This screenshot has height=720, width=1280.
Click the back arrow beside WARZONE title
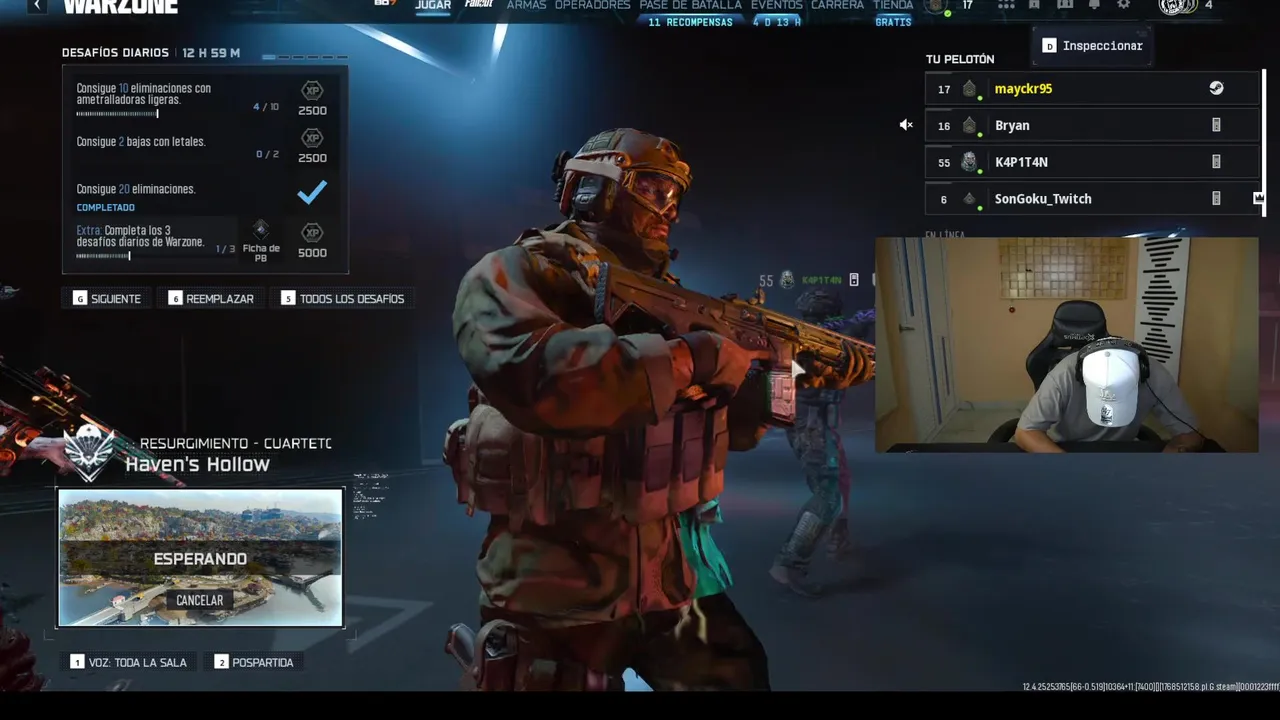(x=37, y=5)
